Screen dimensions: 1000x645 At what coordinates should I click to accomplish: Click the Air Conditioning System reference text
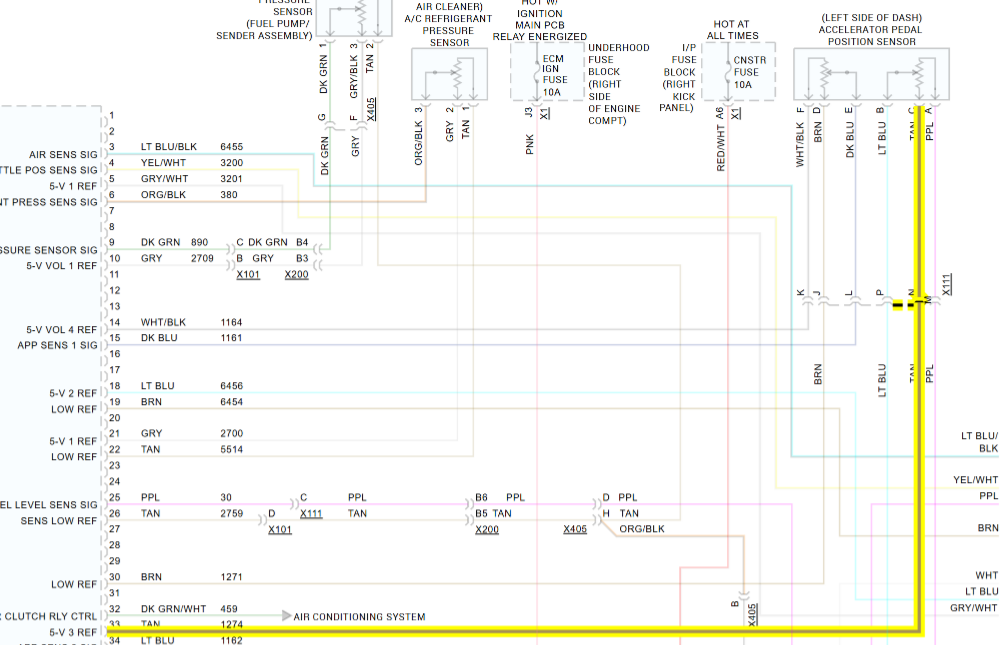(359, 617)
